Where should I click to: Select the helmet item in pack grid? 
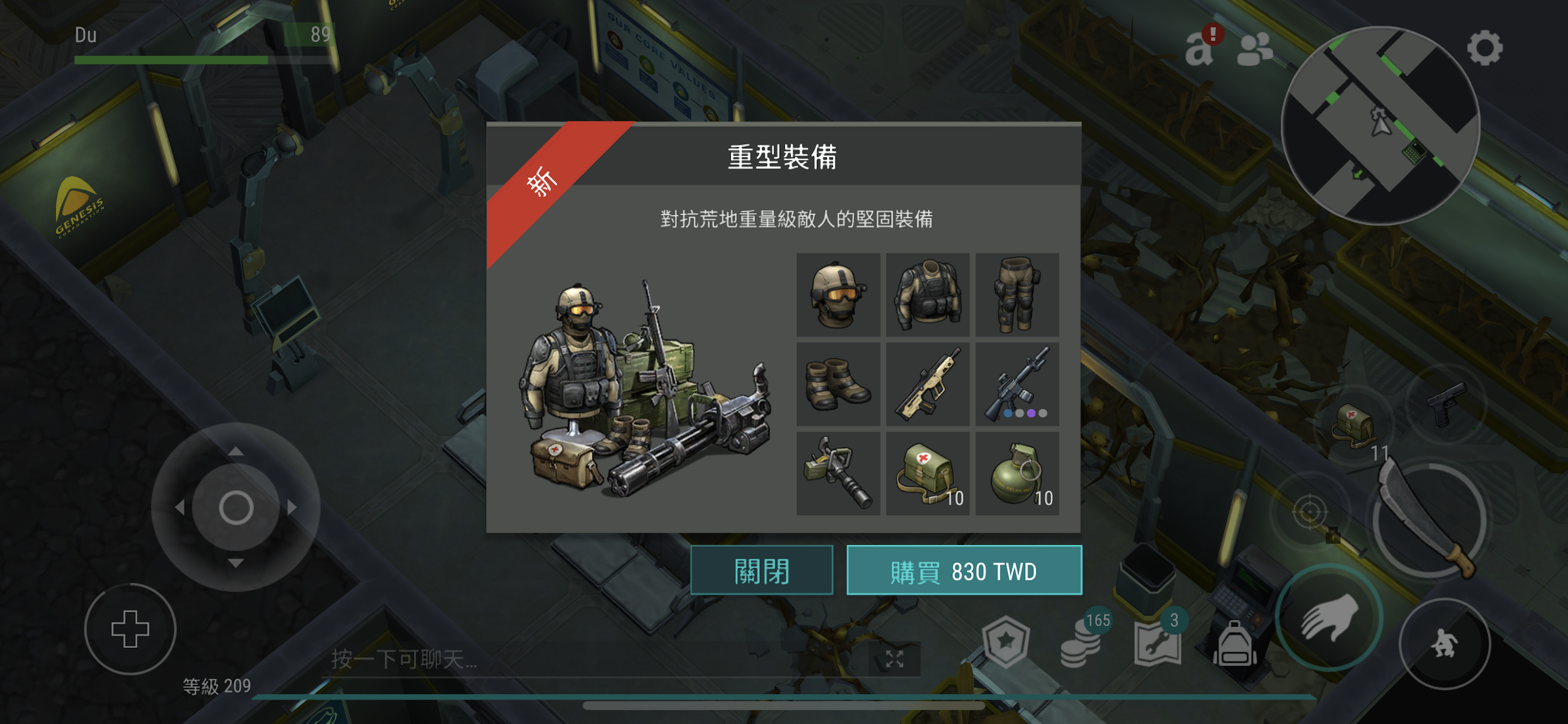pos(838,295)
